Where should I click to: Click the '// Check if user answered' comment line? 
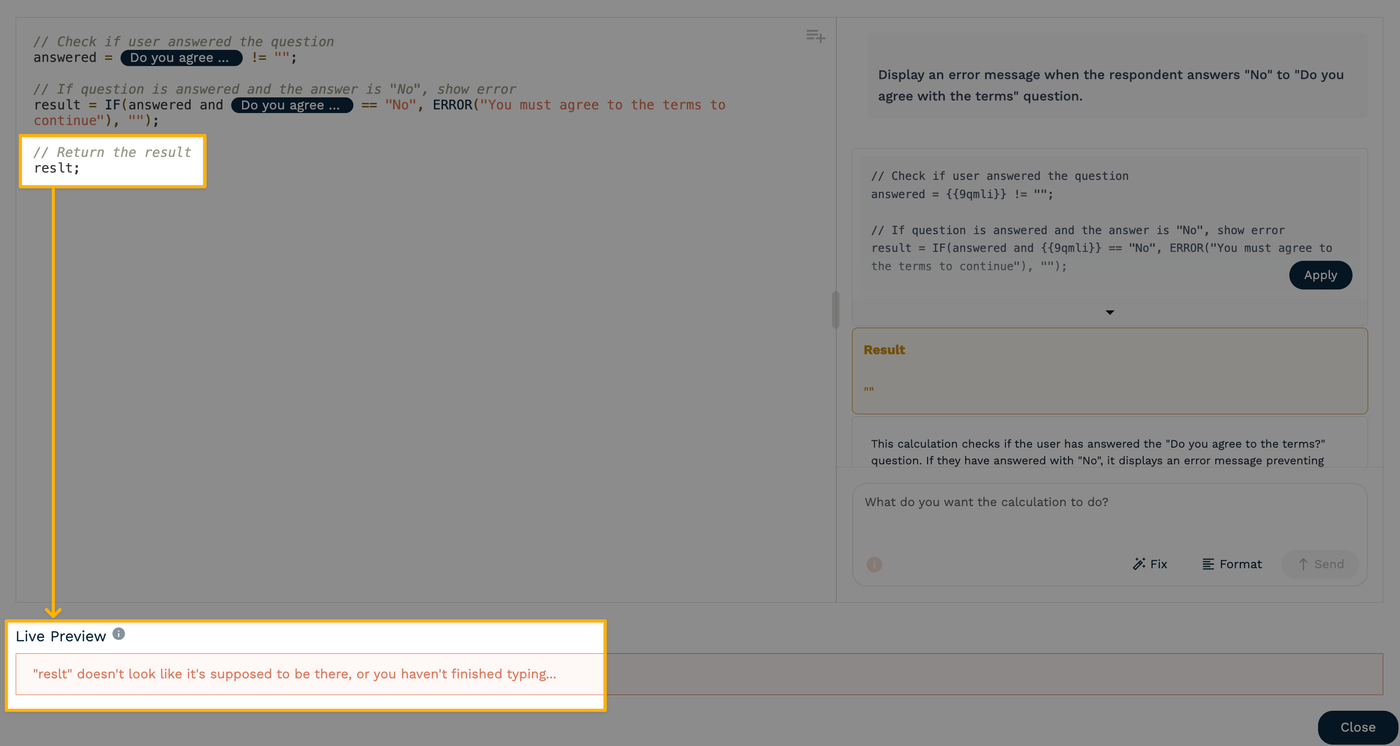[x=184, y=42]
